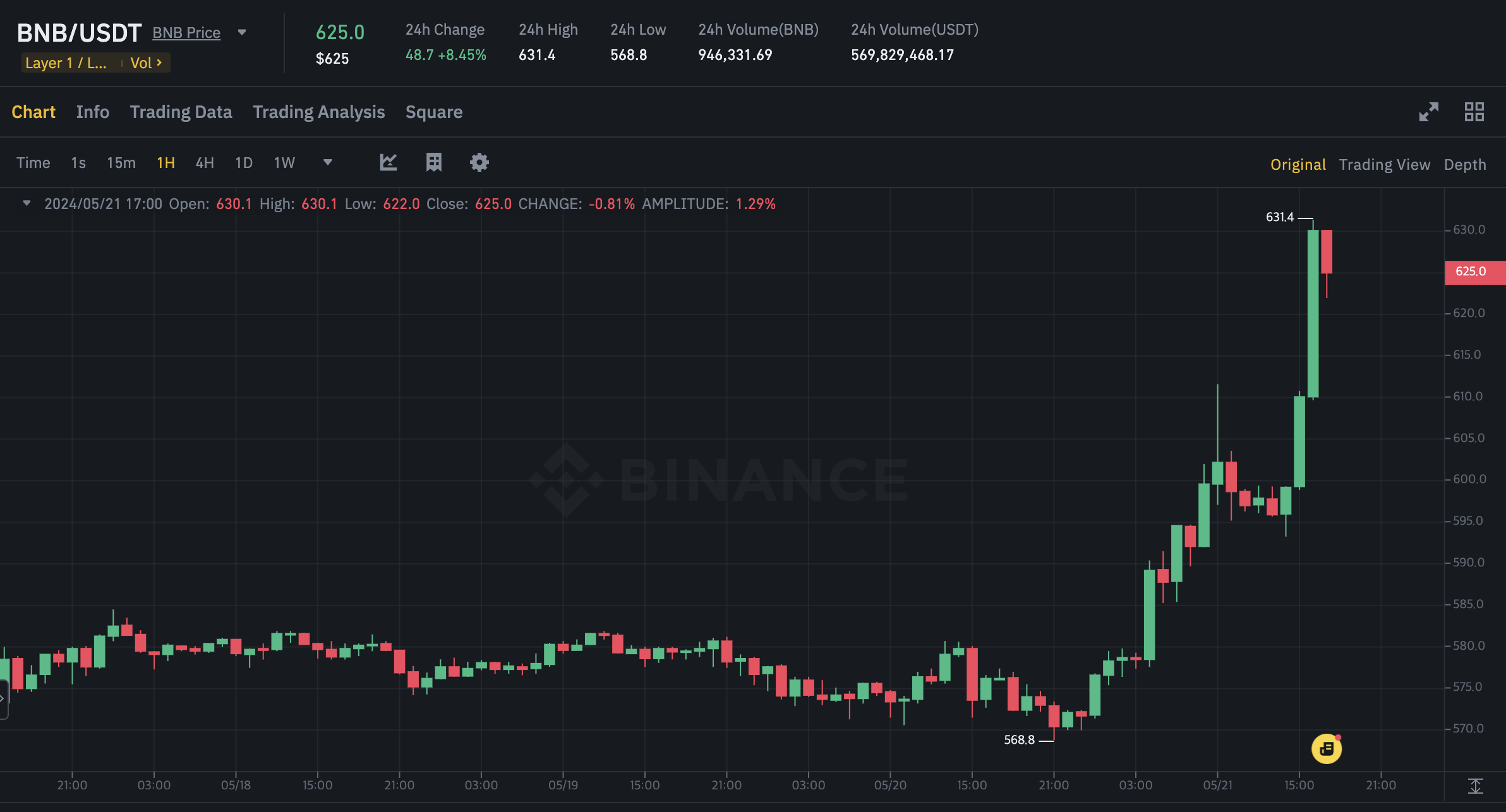Click the yellow chat bubble icon
The image size is (1506, 812).
coord(1326,749)
